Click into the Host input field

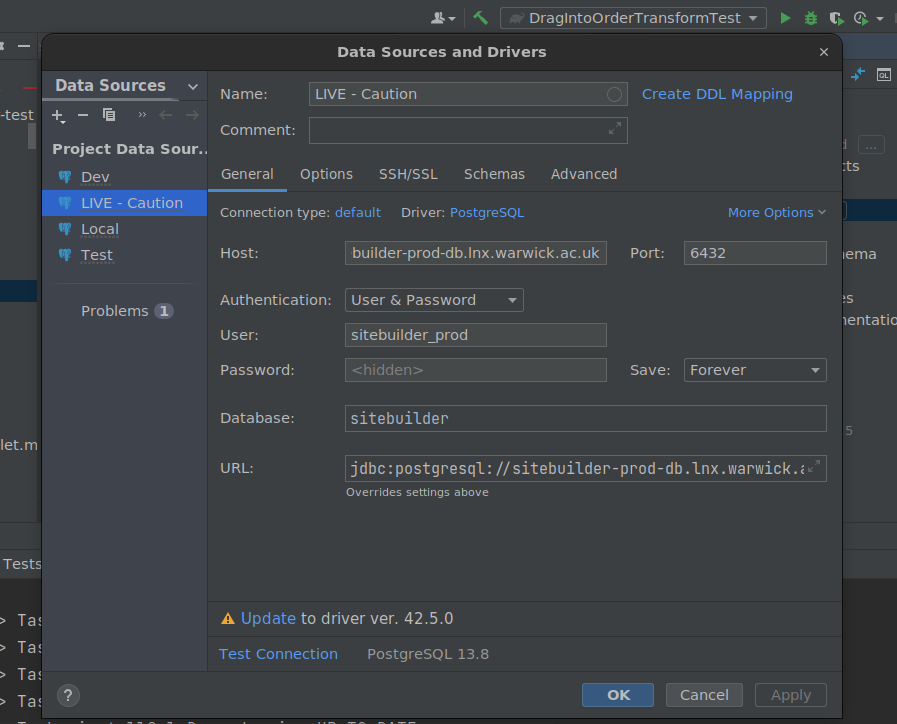(x=475, y=253)
